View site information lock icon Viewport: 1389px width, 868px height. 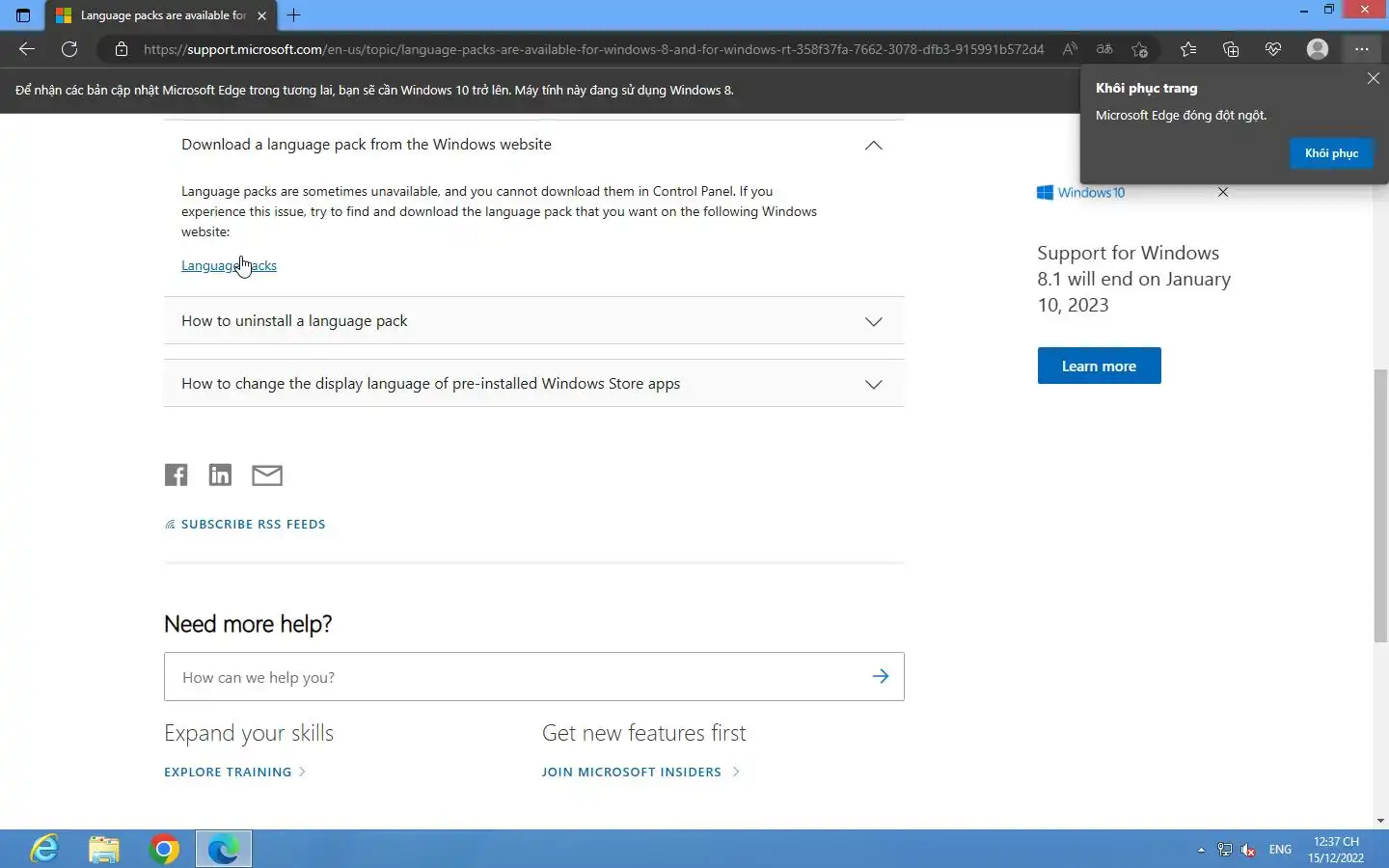point(121,49)
